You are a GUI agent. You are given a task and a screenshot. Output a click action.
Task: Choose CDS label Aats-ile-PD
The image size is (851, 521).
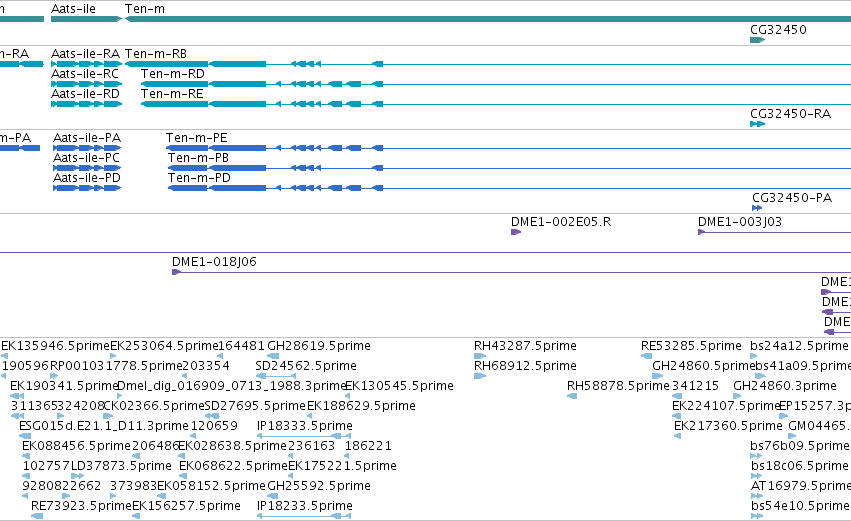pyautogui.click(x=87, y=178)
